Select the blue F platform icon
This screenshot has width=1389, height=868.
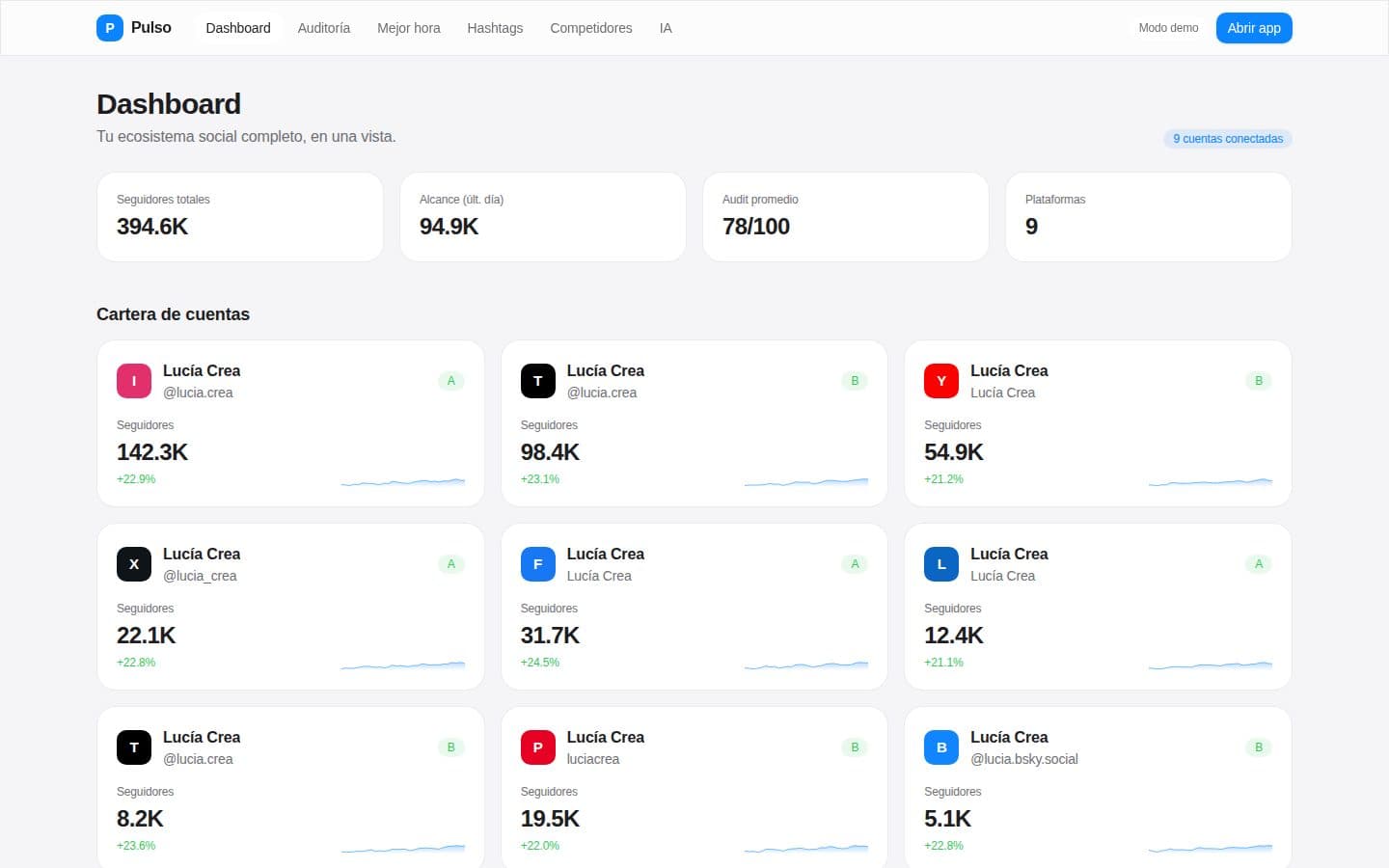tap(538, 564)
